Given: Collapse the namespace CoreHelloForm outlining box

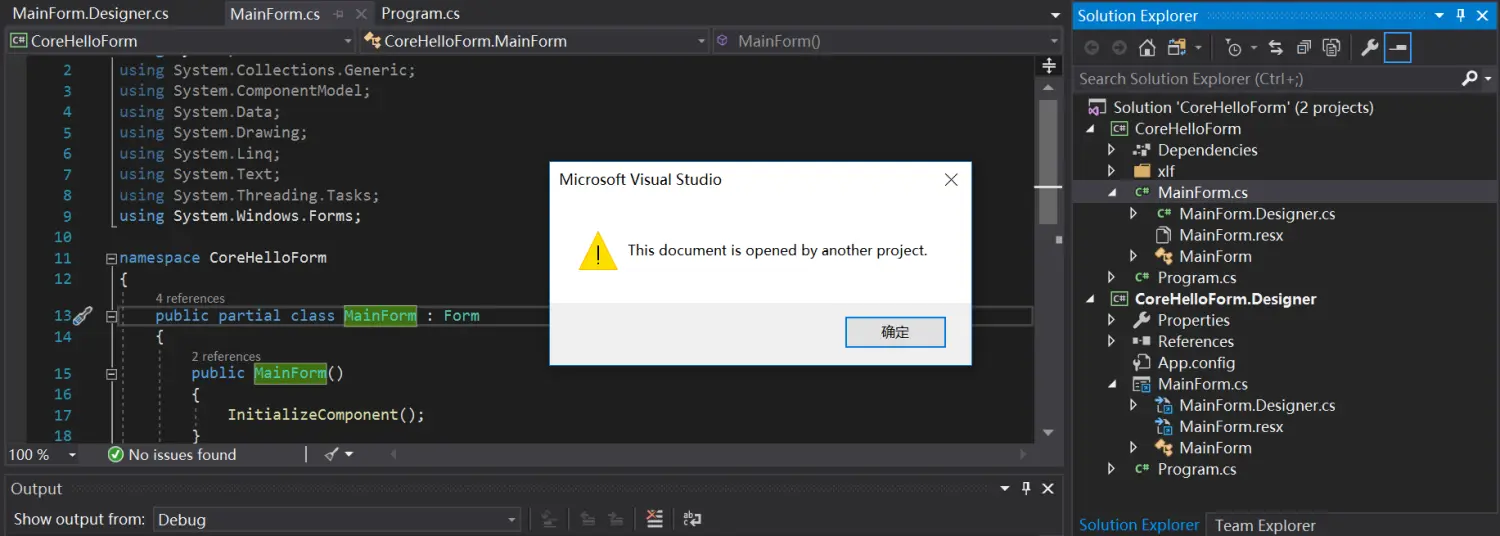Looking at the screenshot, I should 111,258.
